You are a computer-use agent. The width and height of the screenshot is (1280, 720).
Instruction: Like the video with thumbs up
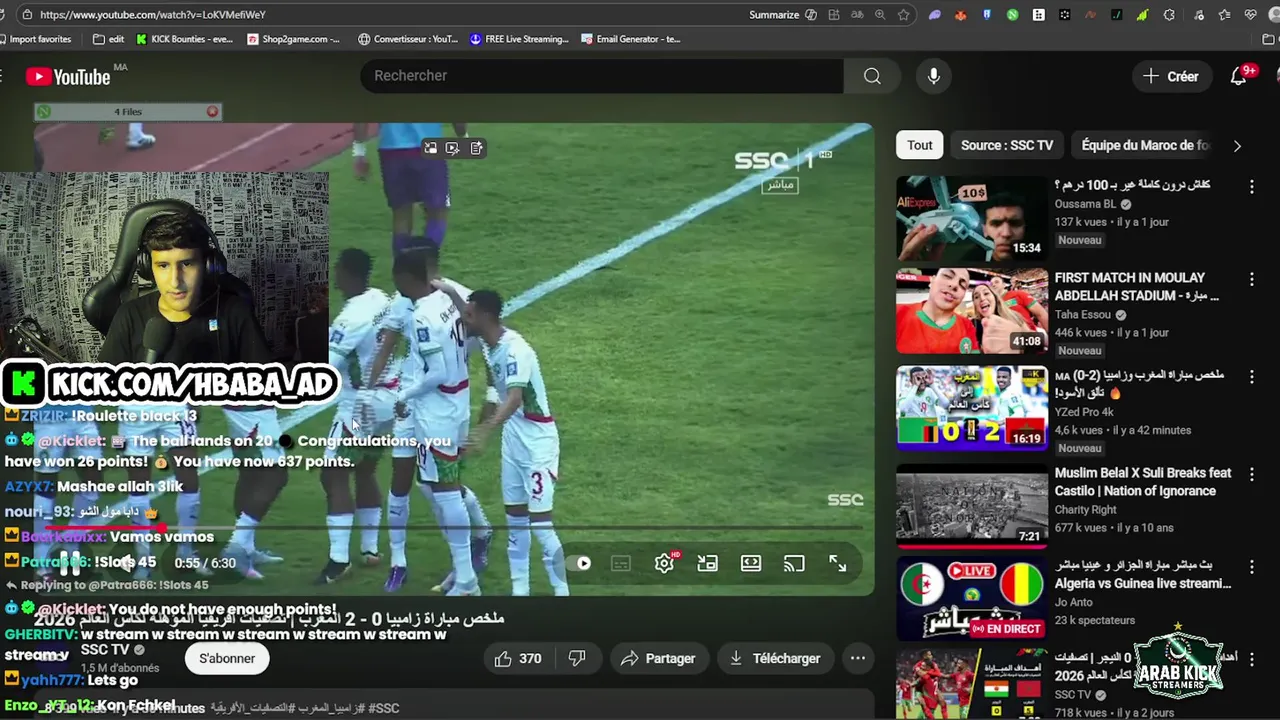tap(518, 658)
